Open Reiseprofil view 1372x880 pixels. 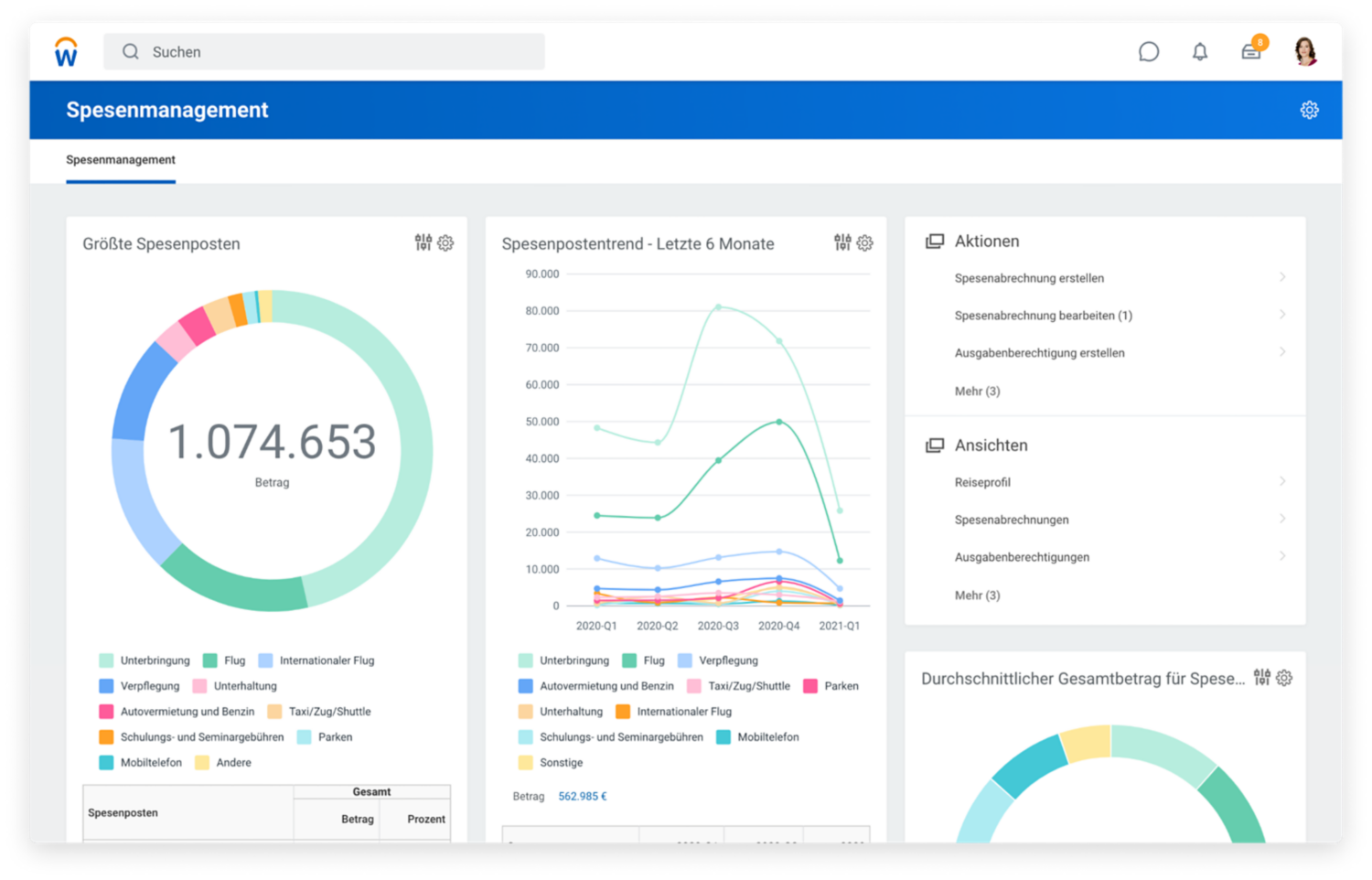pyautogui.click(x=982, y=482)
